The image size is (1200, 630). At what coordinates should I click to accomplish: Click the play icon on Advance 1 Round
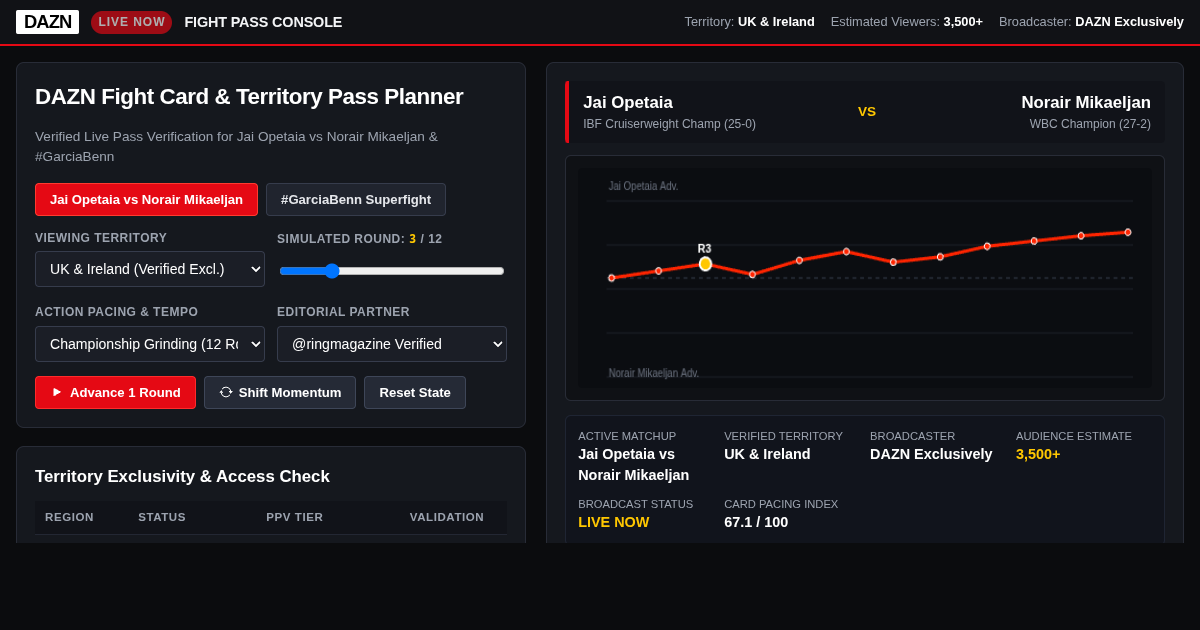[x=57, y=392]
